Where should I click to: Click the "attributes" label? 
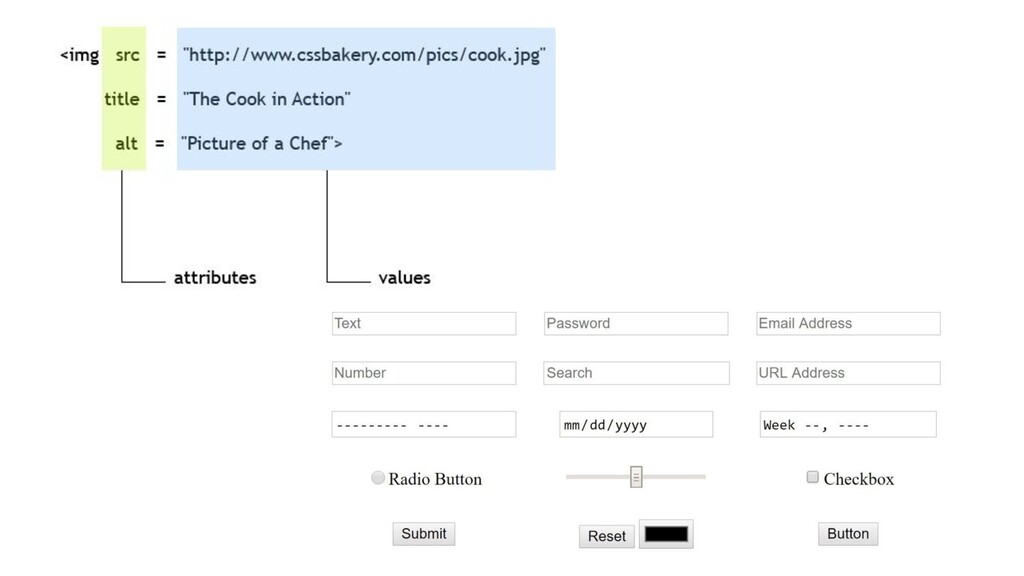pyautogui.click(x=215, y=278)
